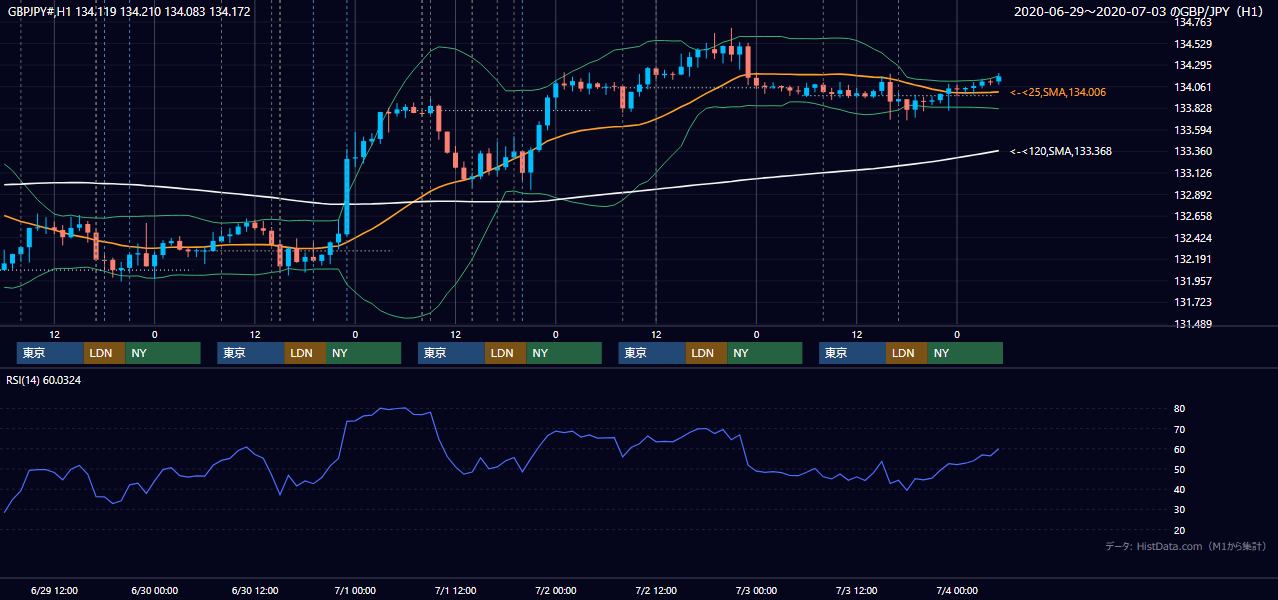
Task: Click the 7/3 00:00 date label
Action: [x=757, y=590]
